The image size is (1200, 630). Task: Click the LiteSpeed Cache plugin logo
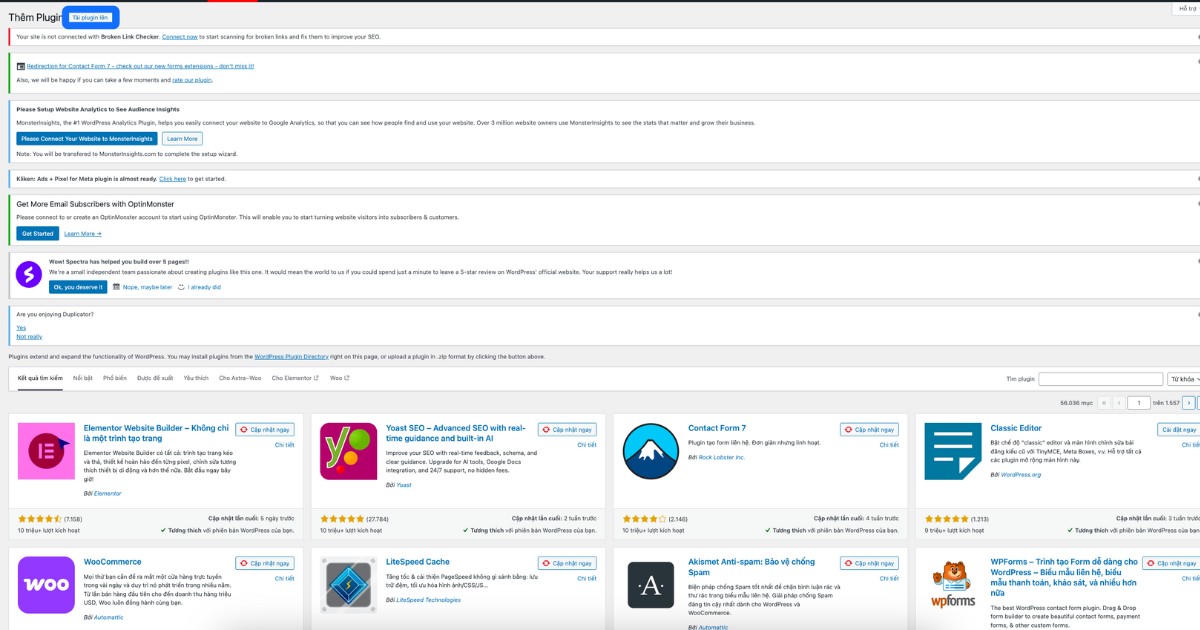tap(349, 585)
